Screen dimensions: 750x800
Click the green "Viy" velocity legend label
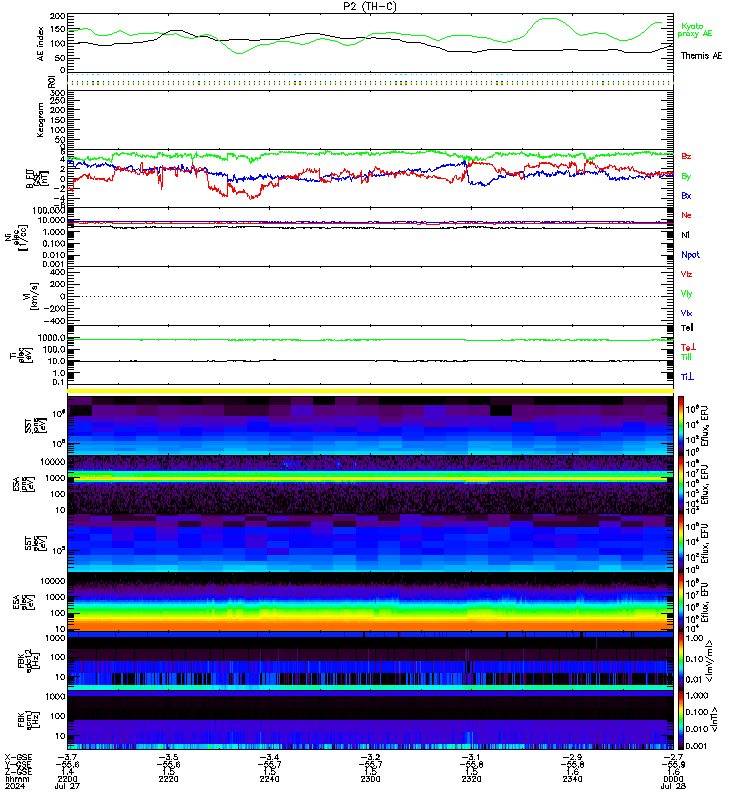[686, 294]
